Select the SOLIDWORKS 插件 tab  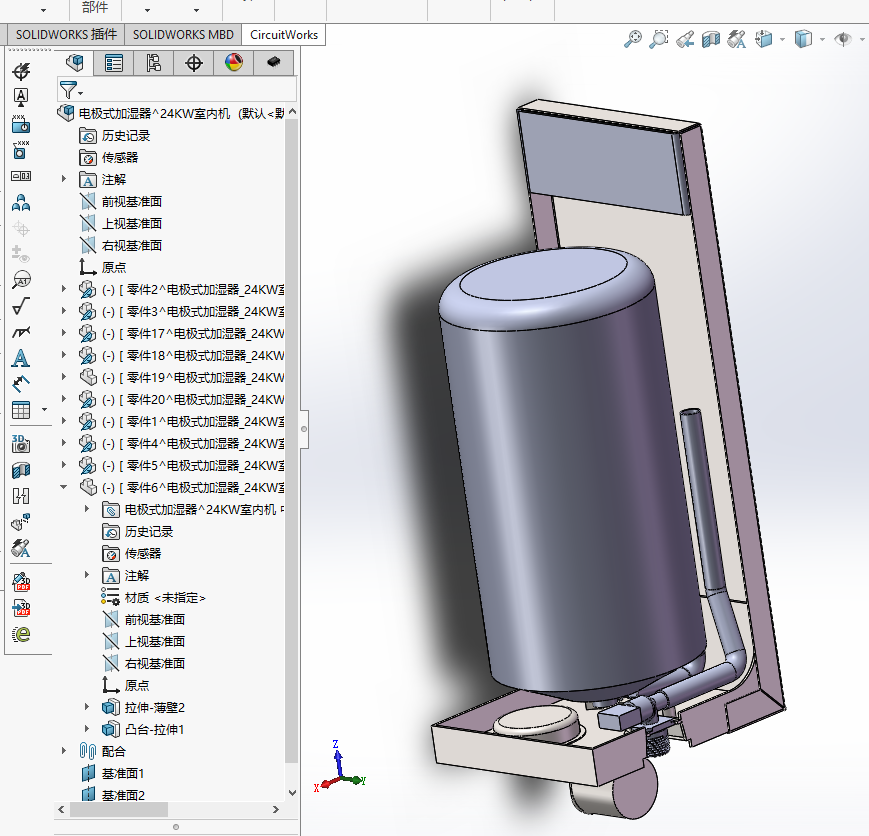tap(66, 34)
